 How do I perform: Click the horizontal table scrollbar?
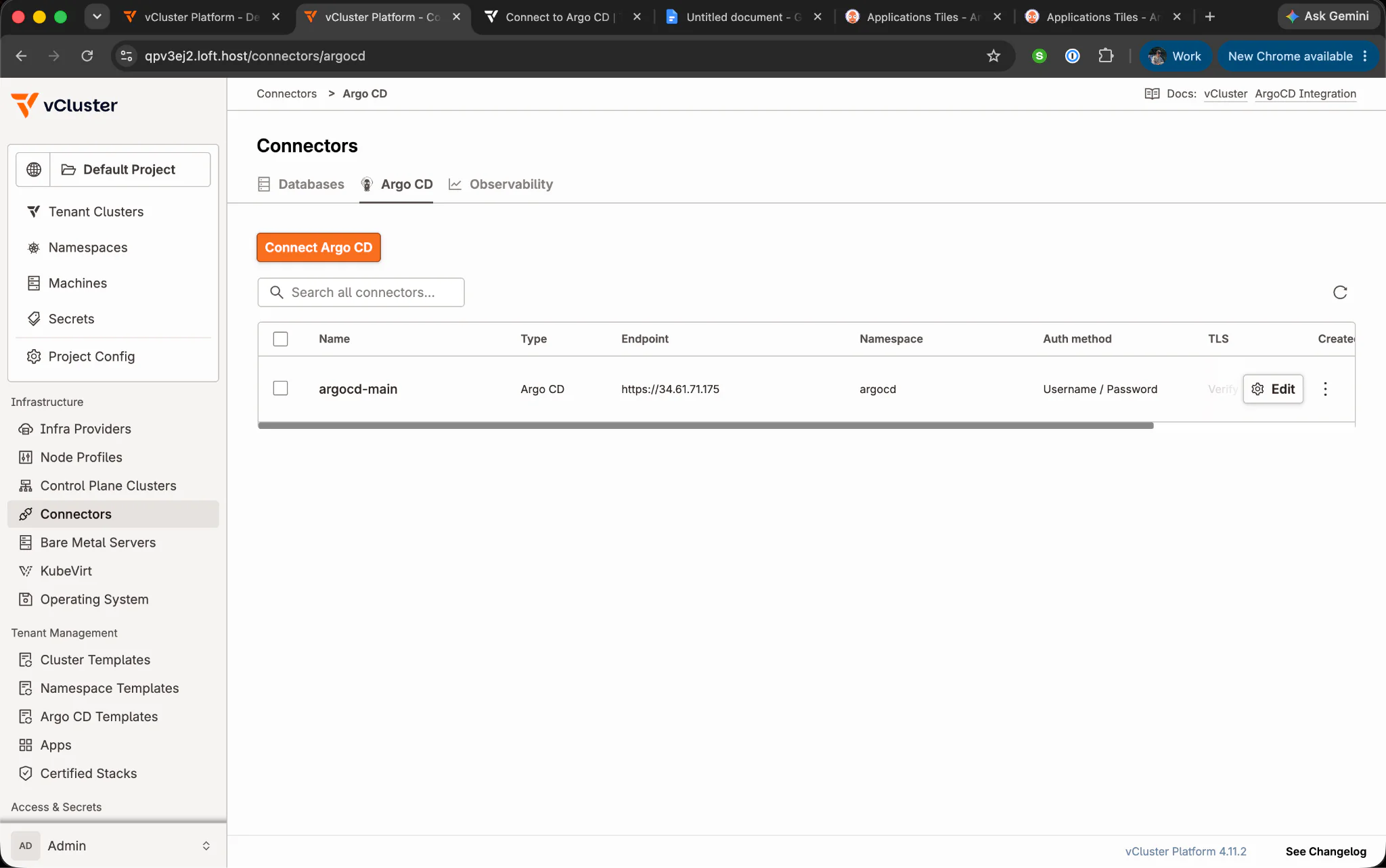tap(706, 426)
